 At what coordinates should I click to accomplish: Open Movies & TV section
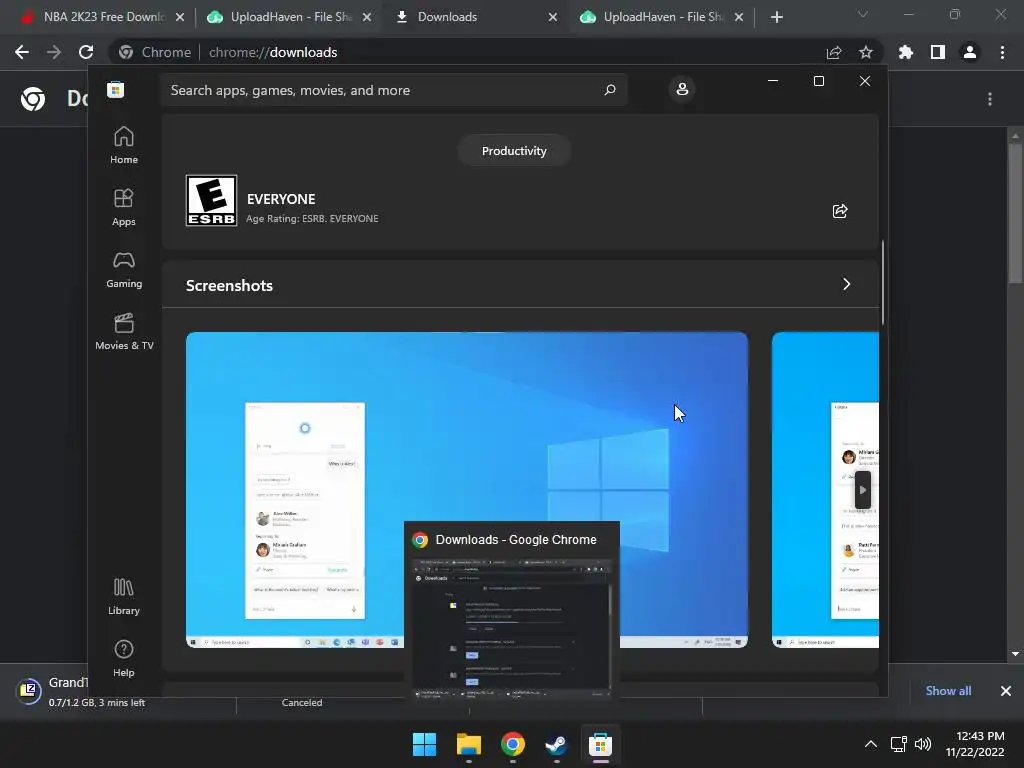coord(124,331)
